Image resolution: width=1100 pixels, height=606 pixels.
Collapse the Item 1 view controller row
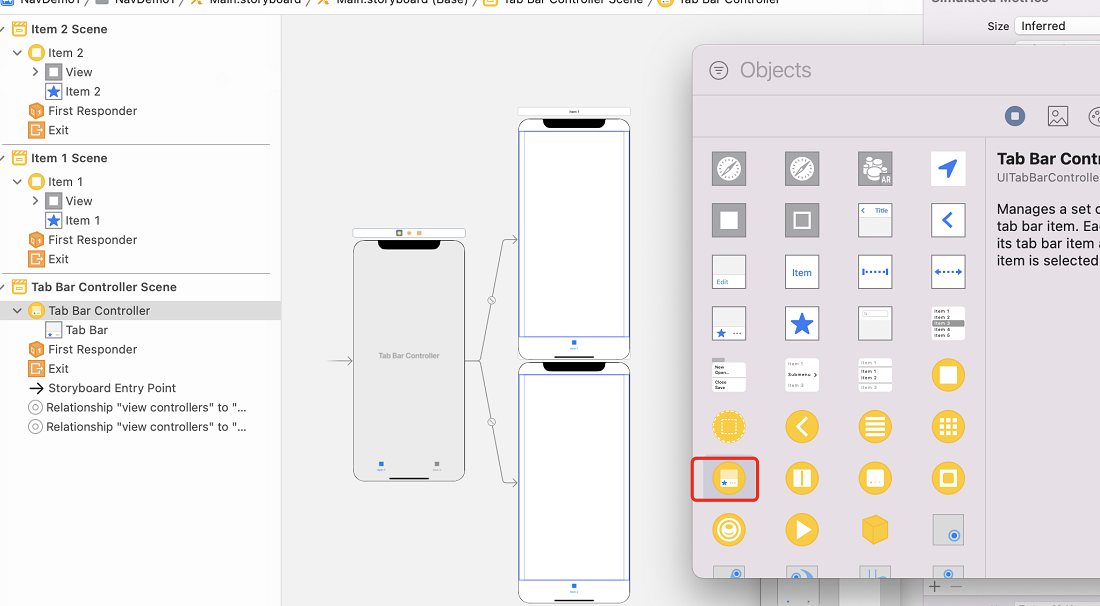coord(18,182)
